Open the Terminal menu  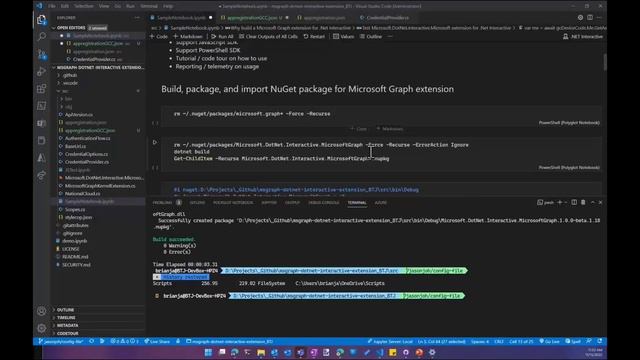click(149, 6)
